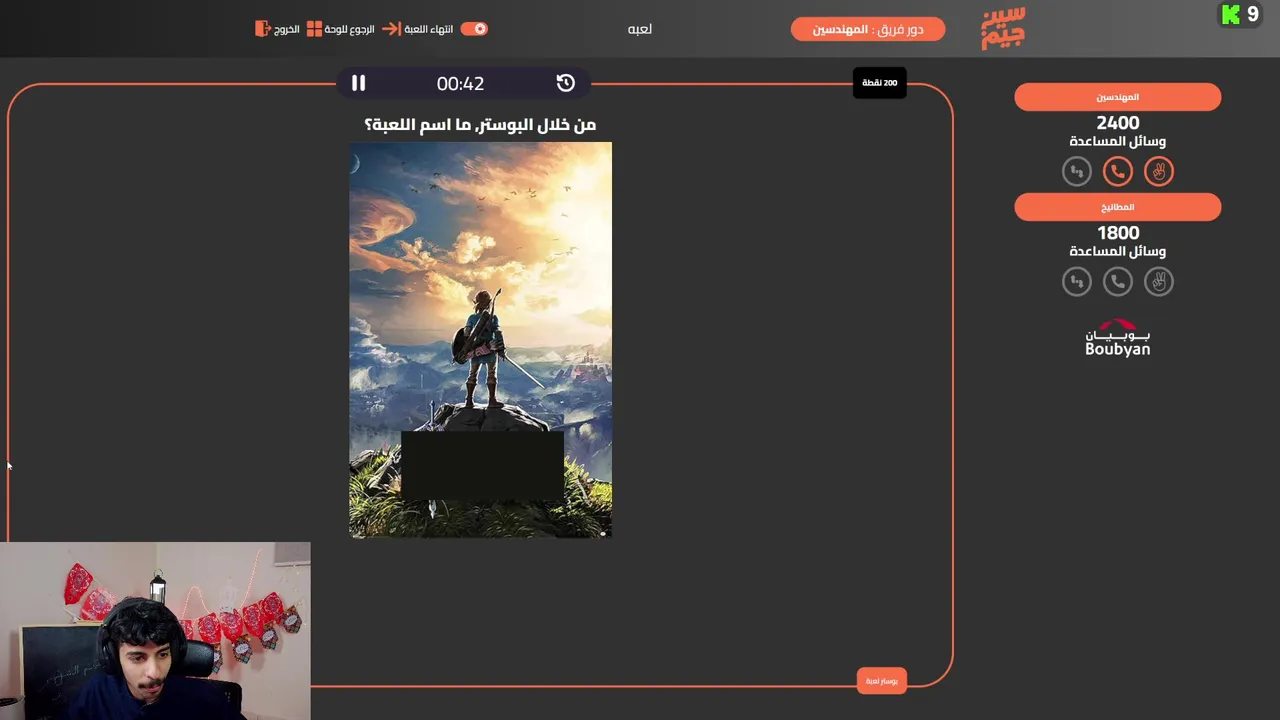The width and height of the screenshot is (1280, 720).
Task: Pause the question countdown timer
Action: 358,84
